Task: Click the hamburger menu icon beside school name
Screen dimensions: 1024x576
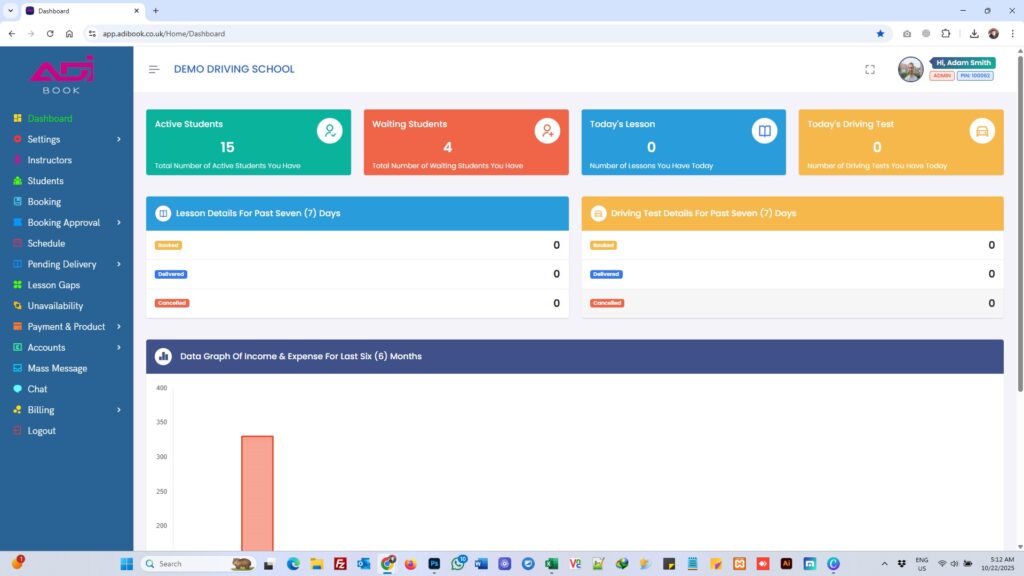Action: pos(154,69)
